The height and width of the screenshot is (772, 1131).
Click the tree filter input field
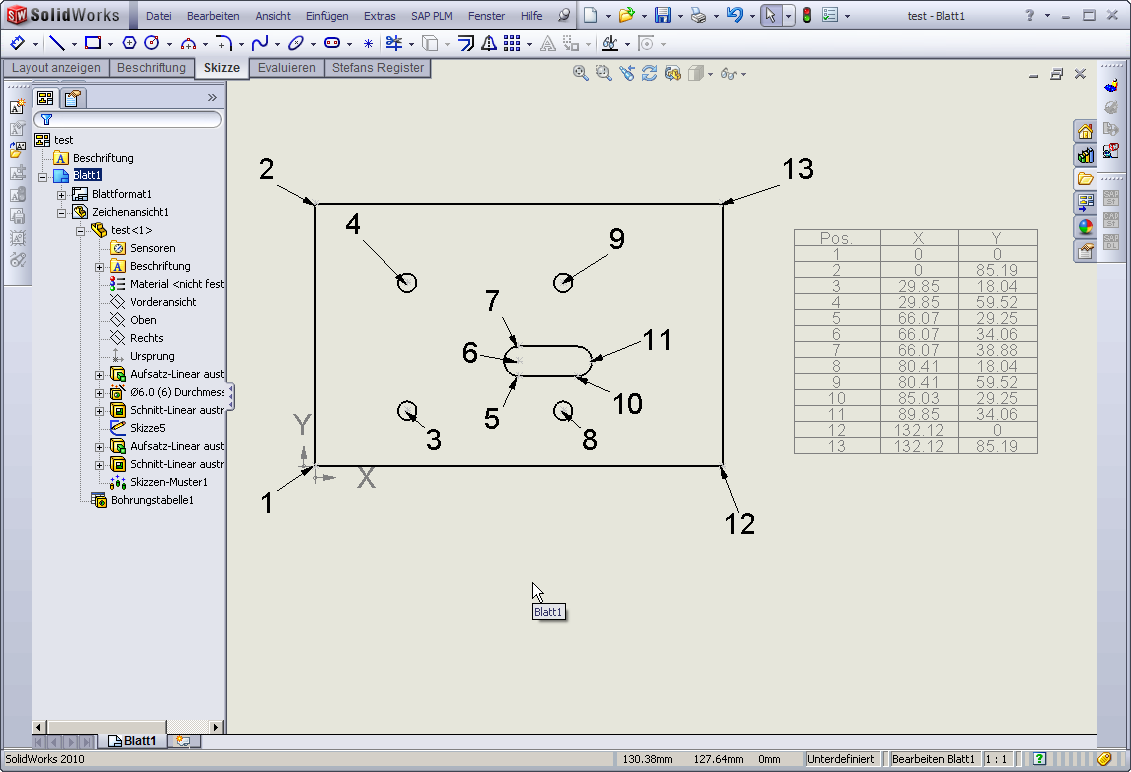128,119
